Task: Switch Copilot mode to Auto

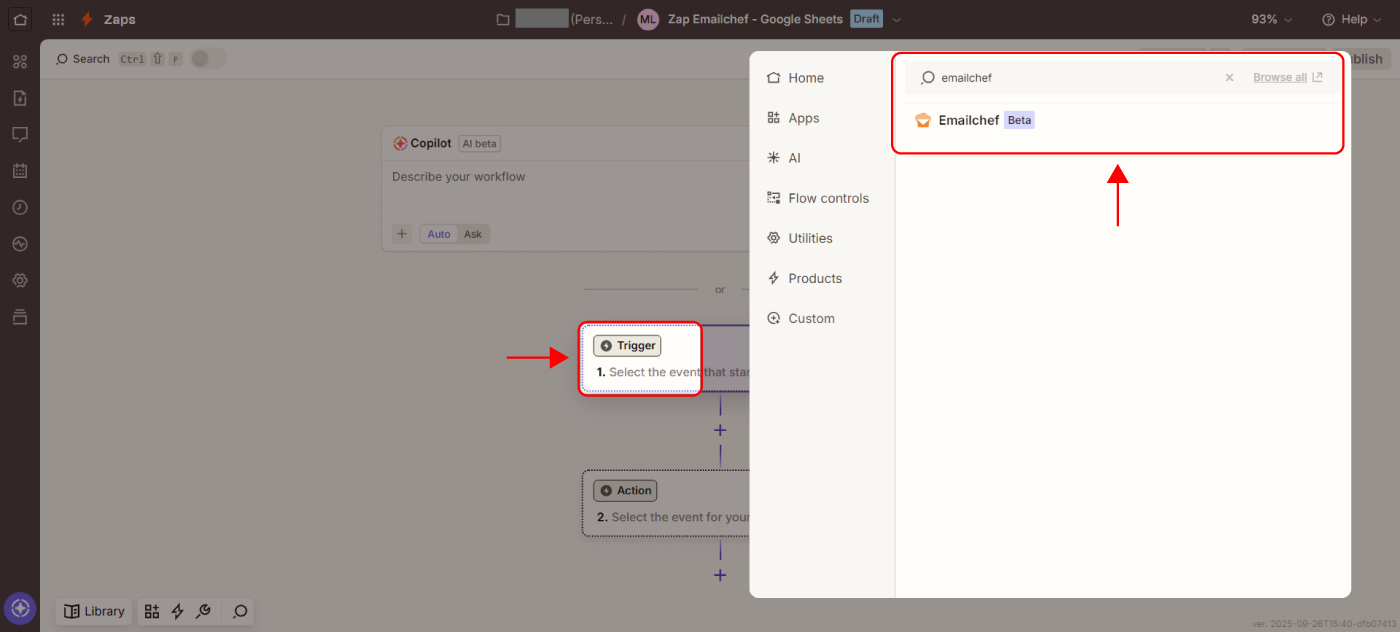Action: 439,234
